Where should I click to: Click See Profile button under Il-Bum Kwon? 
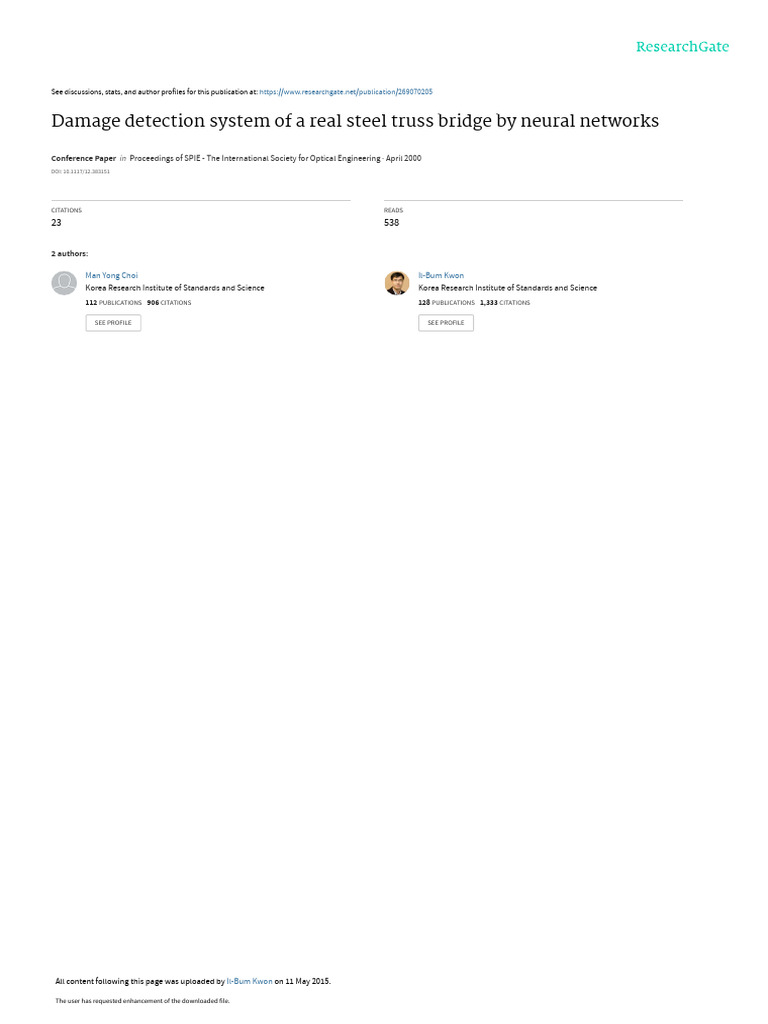coord(446,323)
